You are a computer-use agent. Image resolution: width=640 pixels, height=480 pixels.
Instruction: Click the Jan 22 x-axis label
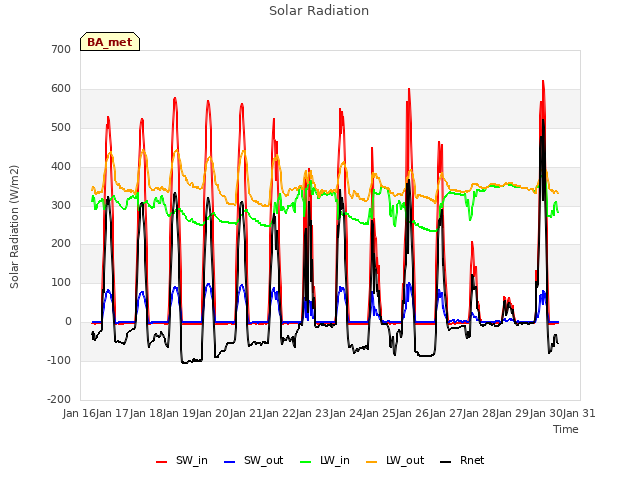click(279, 413)
